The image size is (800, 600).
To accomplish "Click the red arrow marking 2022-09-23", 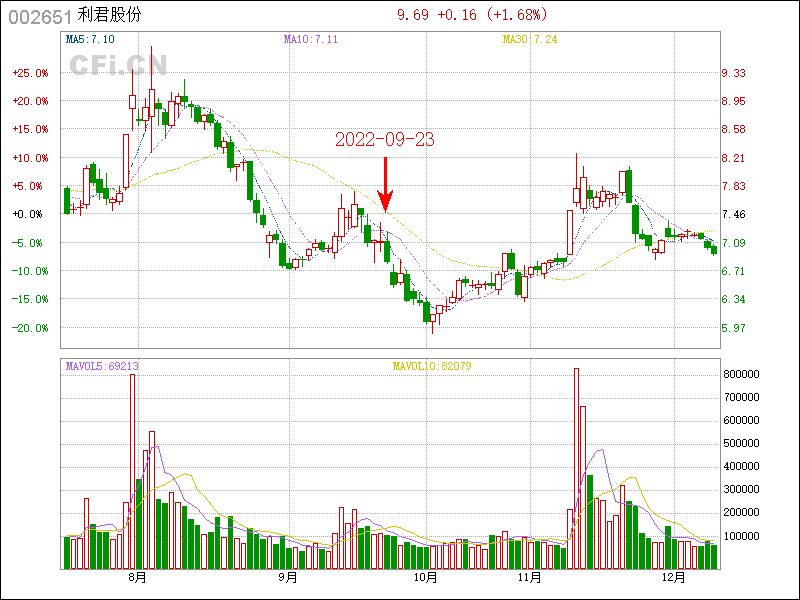I will (386, 183).
